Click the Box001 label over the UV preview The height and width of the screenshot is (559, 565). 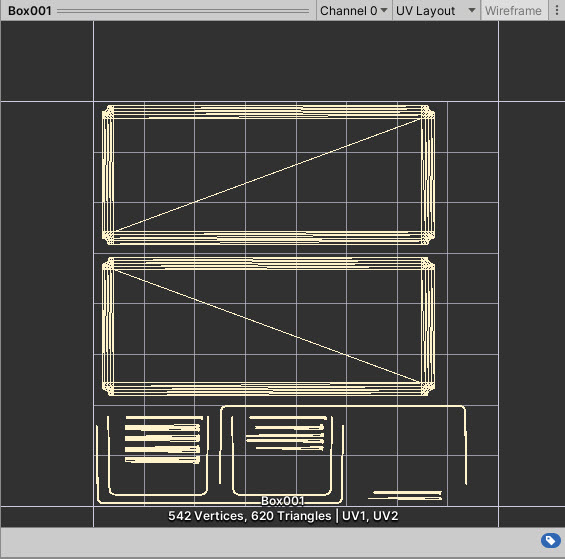(x=282, y=501)
